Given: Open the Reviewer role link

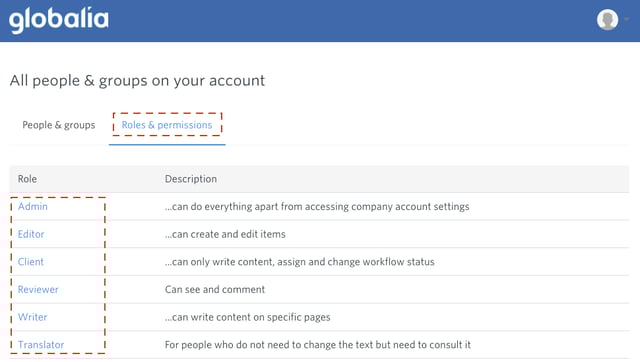Looking at the screenshot, I should (x=38, y=289).
